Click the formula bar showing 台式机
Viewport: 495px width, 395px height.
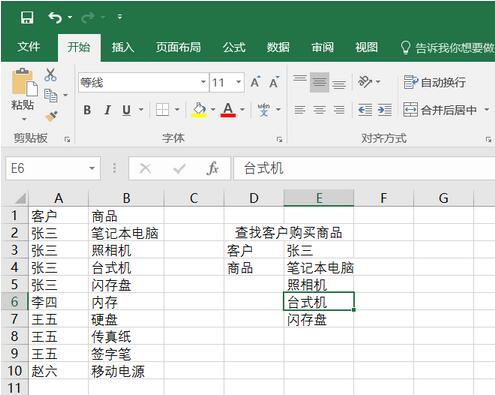[x=364, y=168]
